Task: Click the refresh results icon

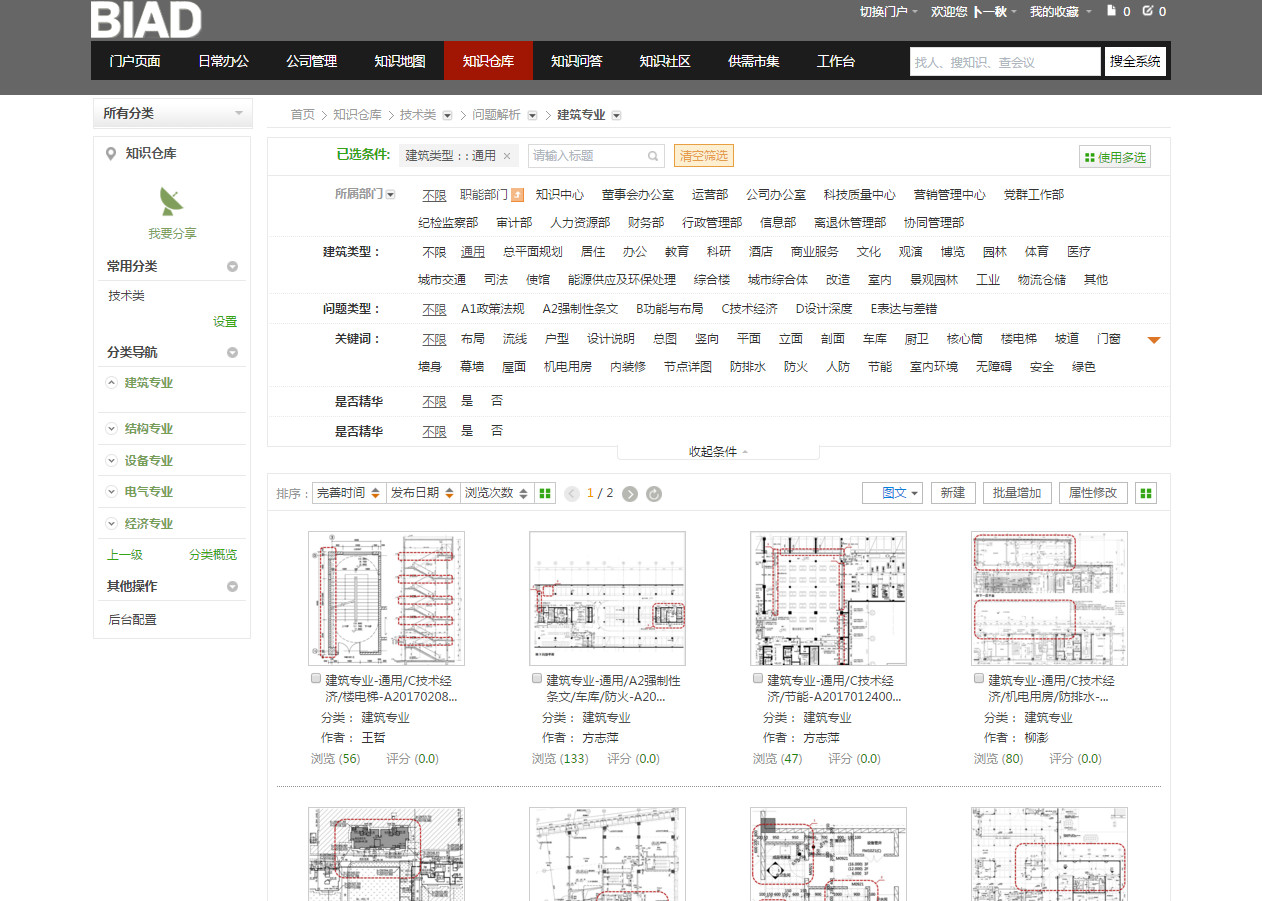Action: [653, 493]
